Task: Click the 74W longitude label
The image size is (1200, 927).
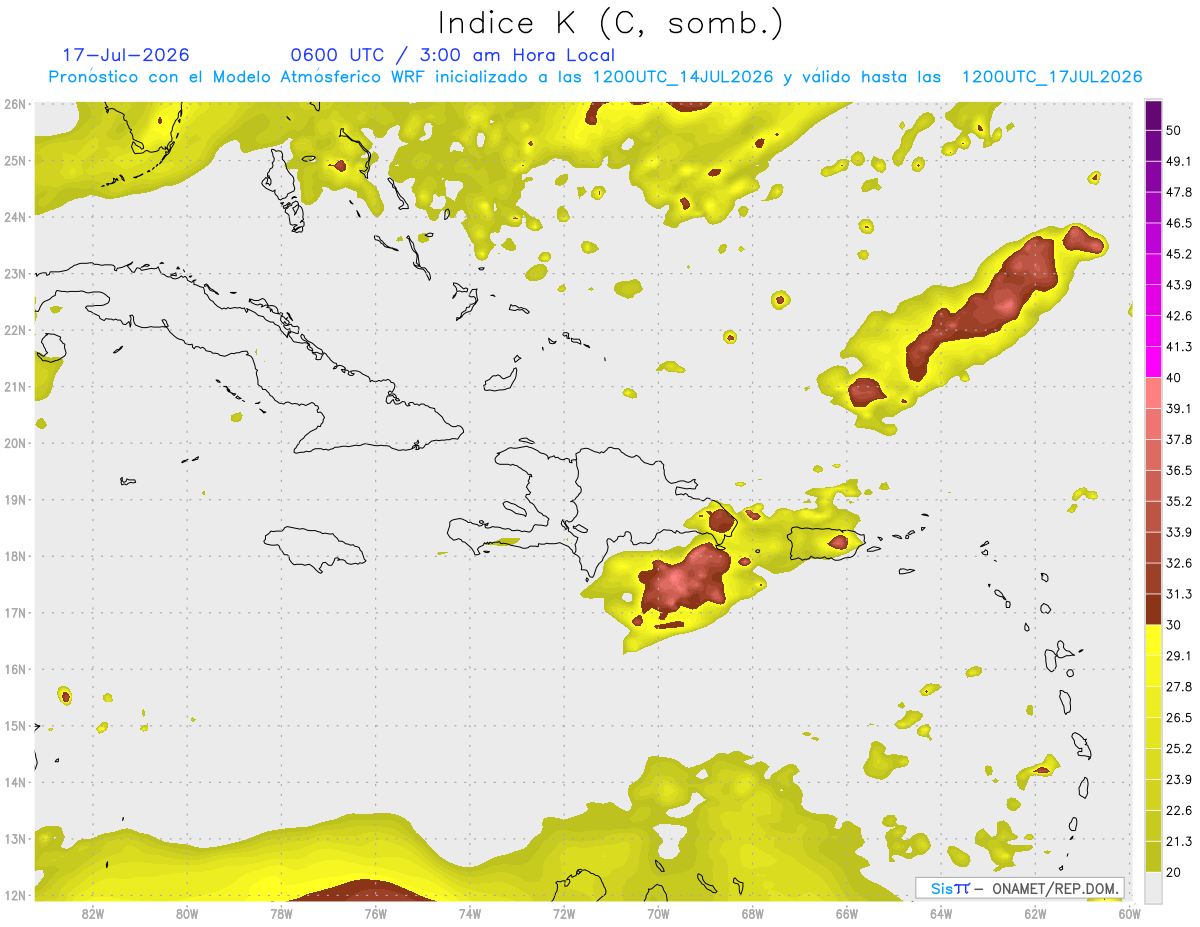Action: pyautogui.click(x=469, y=914)
